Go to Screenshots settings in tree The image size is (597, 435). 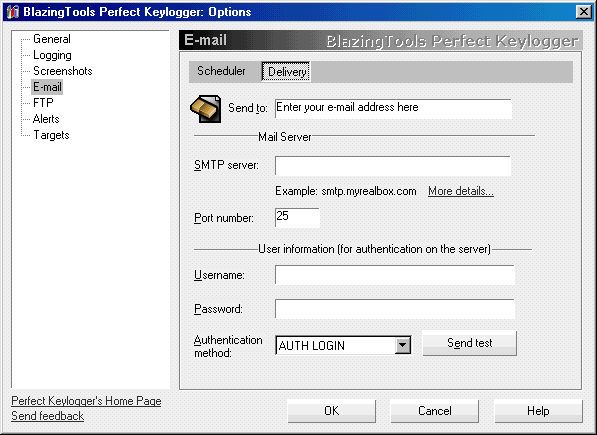click(x=63, y=71)
